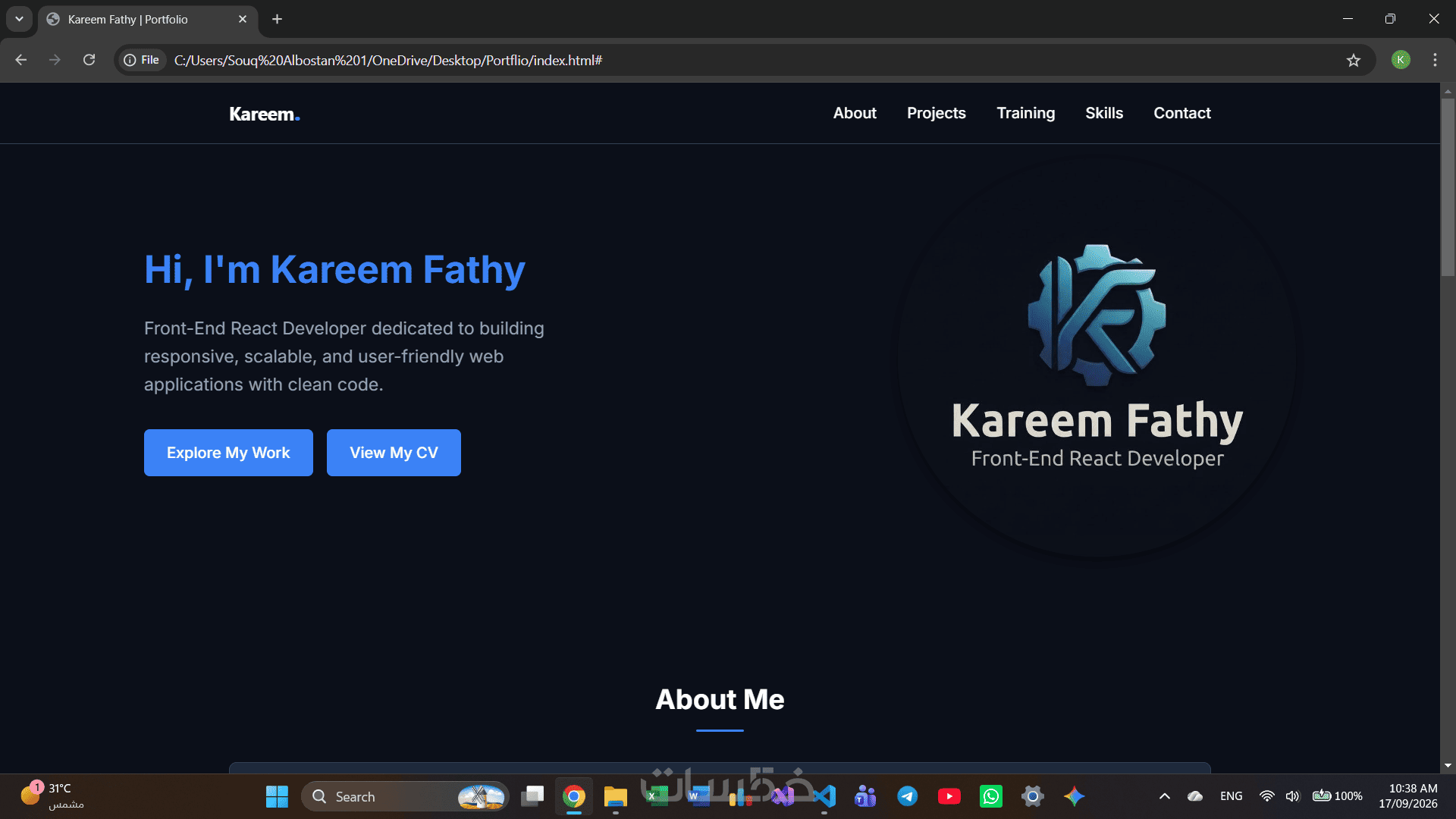Open WhatsApp from the taskbar
Screen dimensions: 1456x819
pyautogui.click(x=991, y=796)
